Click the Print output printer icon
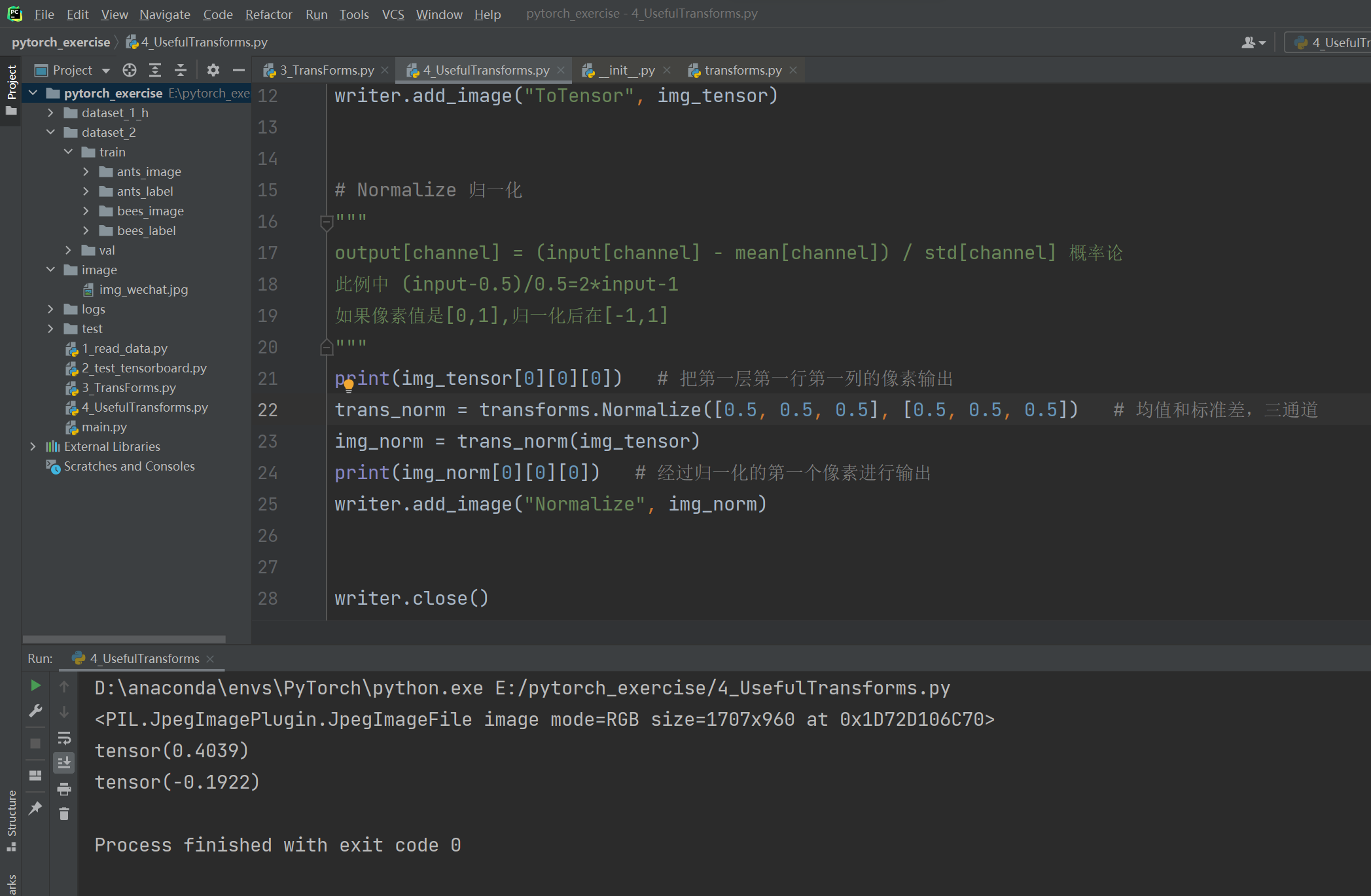Image resolution: width=1371 pixels, height=896 pixels. coord(64,789)
